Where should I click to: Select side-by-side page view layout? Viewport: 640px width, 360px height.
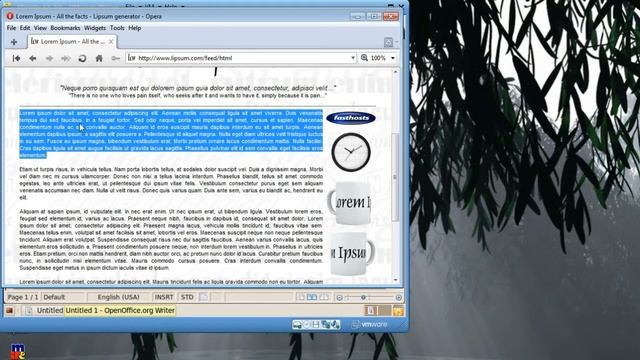click(x=312, y=298)
